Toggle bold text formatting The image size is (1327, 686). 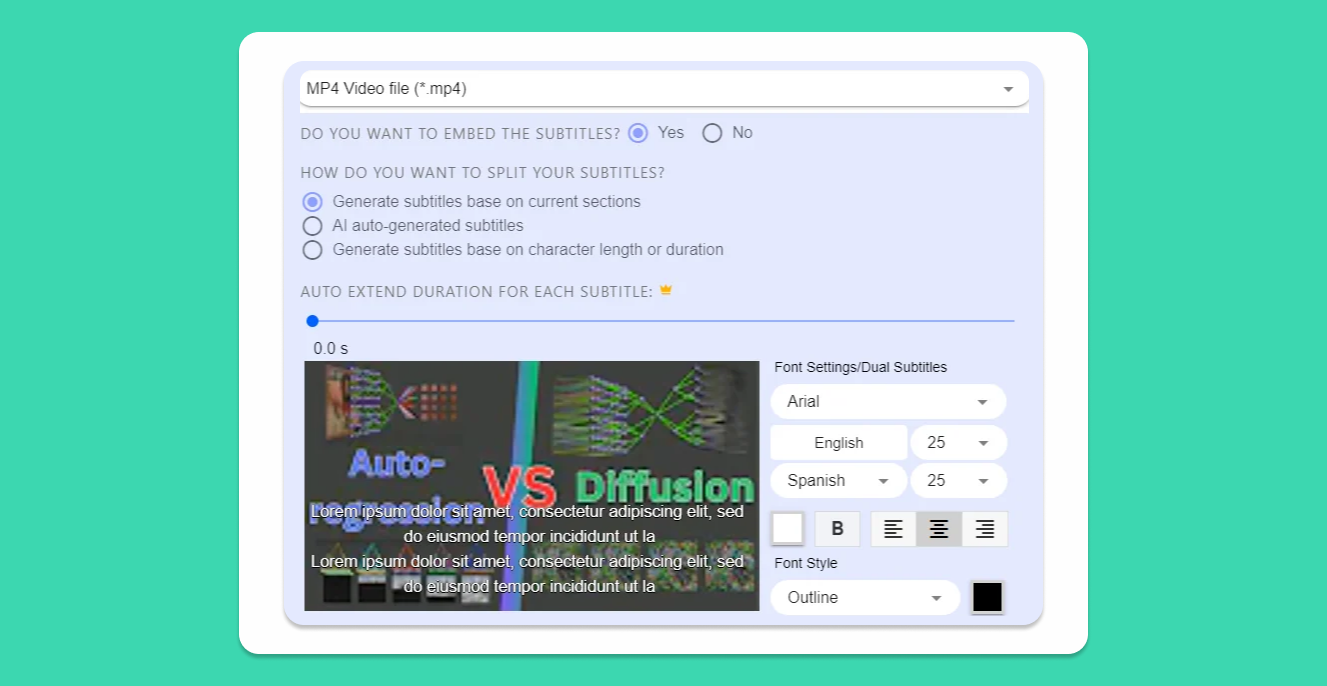point(838,529)
